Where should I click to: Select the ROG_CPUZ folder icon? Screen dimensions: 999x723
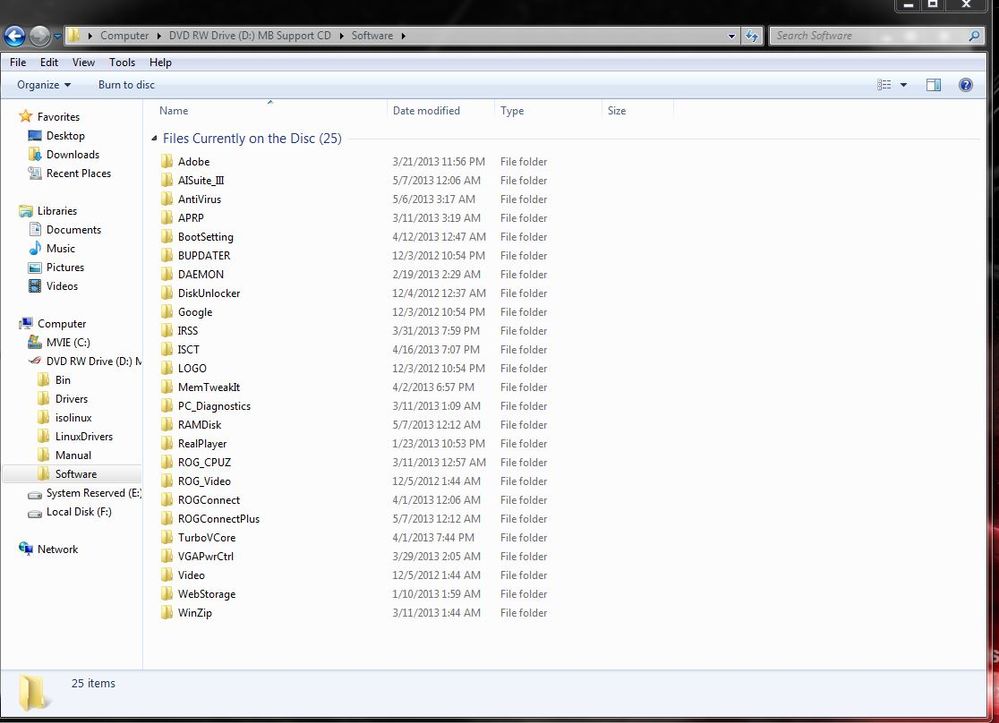pyautogui.click(x=166, y=462)
